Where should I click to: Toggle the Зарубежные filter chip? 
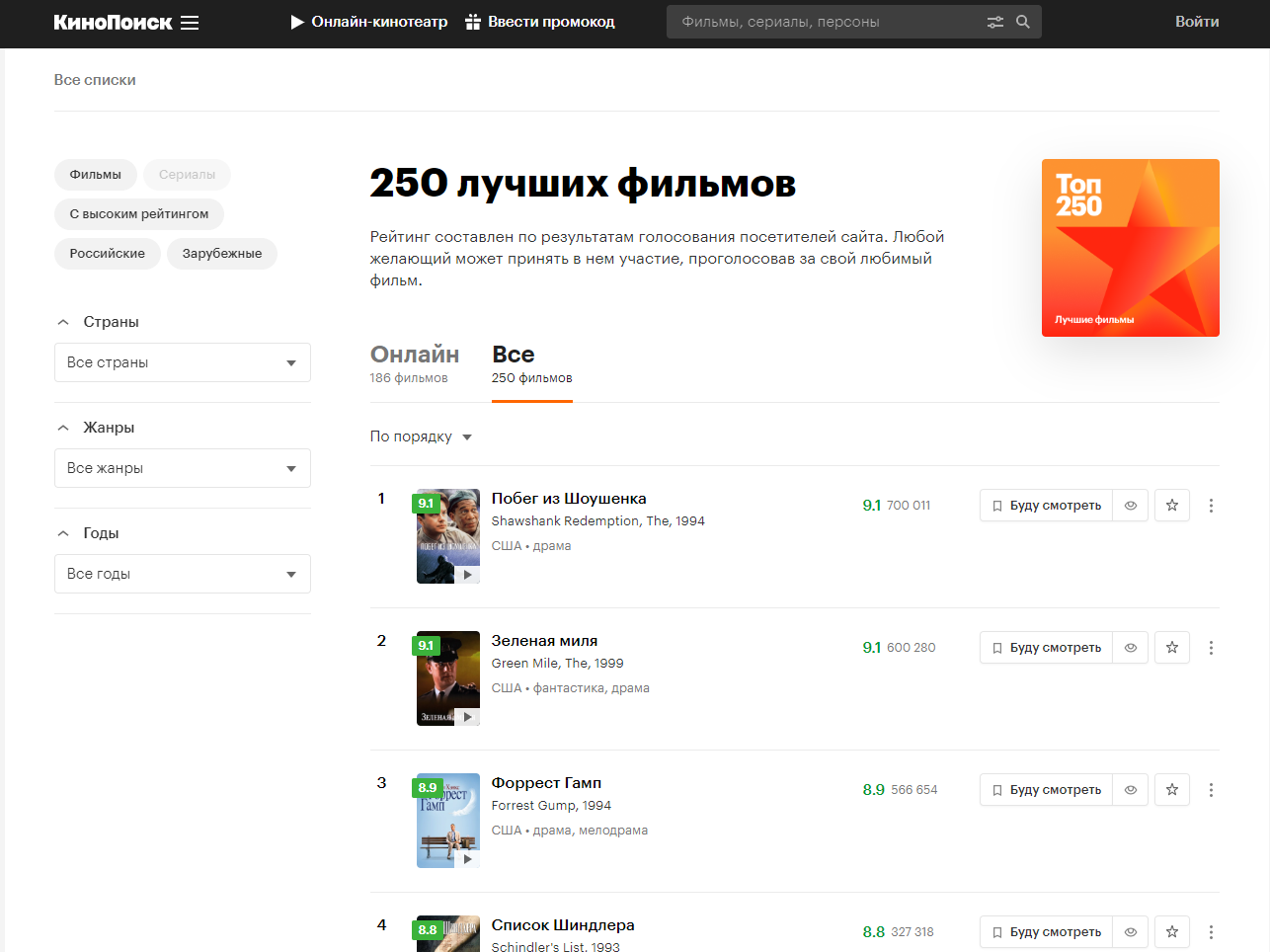222,254
